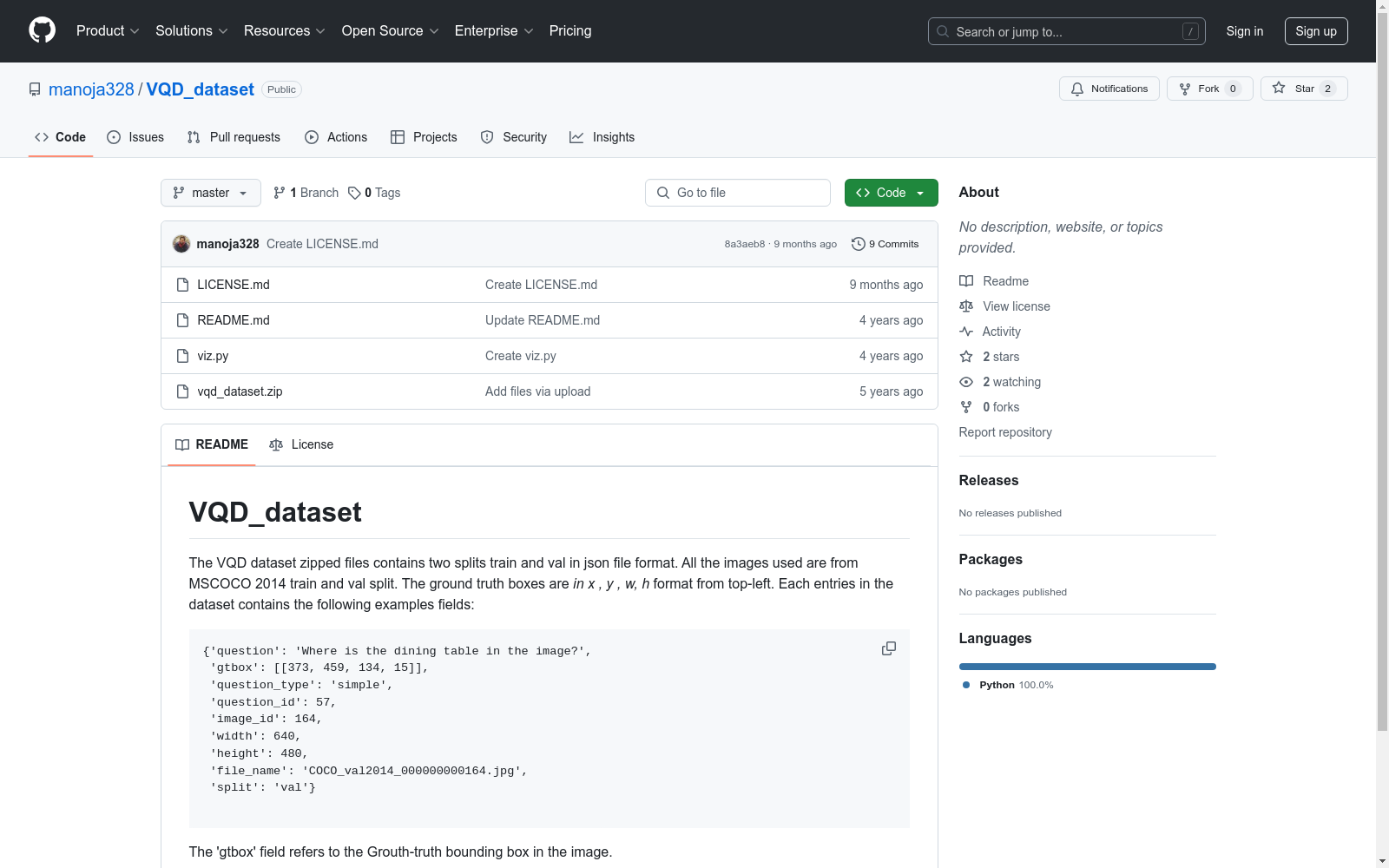
Task: Click the Python 100.0% language label
Action: tap(1017, 685)
